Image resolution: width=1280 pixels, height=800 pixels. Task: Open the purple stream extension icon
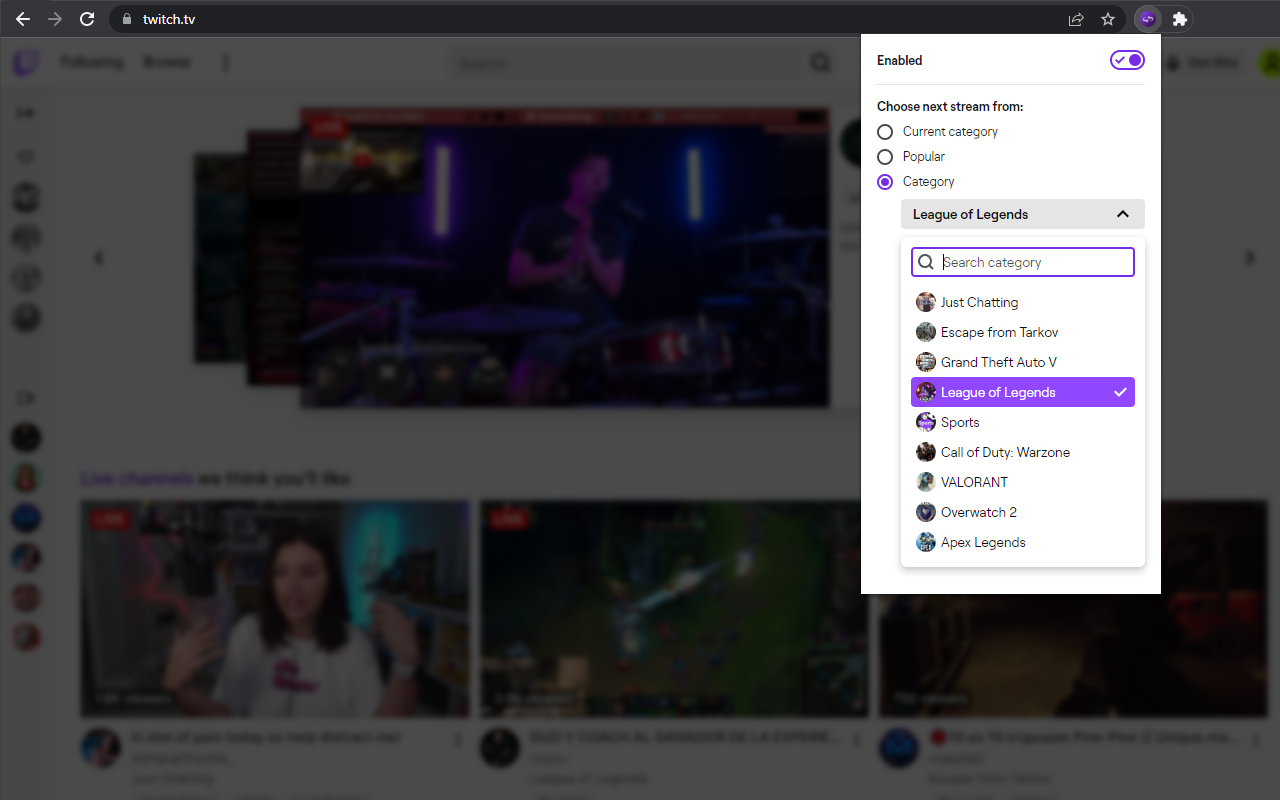tap(1148, 19)
